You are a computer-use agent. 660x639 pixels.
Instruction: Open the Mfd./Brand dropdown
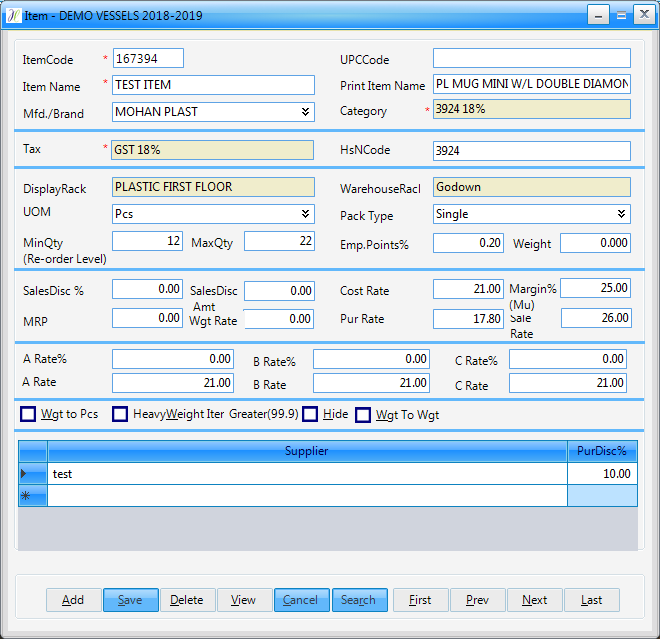[306, 112]
